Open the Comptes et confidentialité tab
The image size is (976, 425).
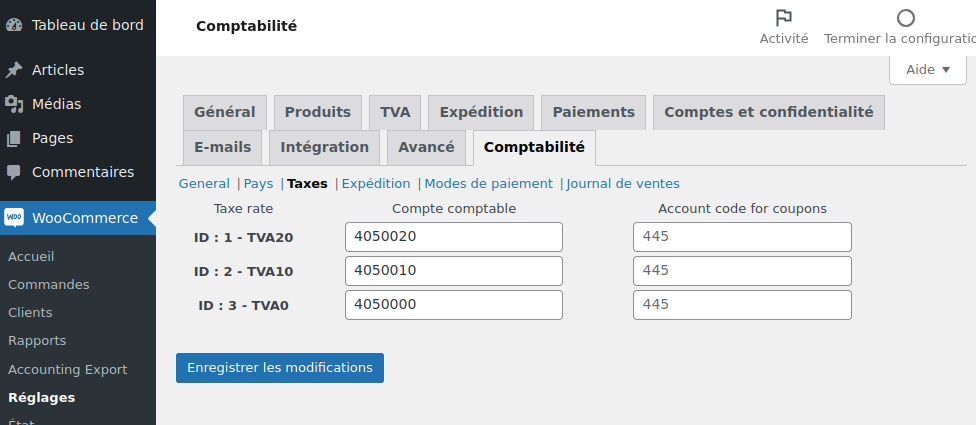(768, 113)
